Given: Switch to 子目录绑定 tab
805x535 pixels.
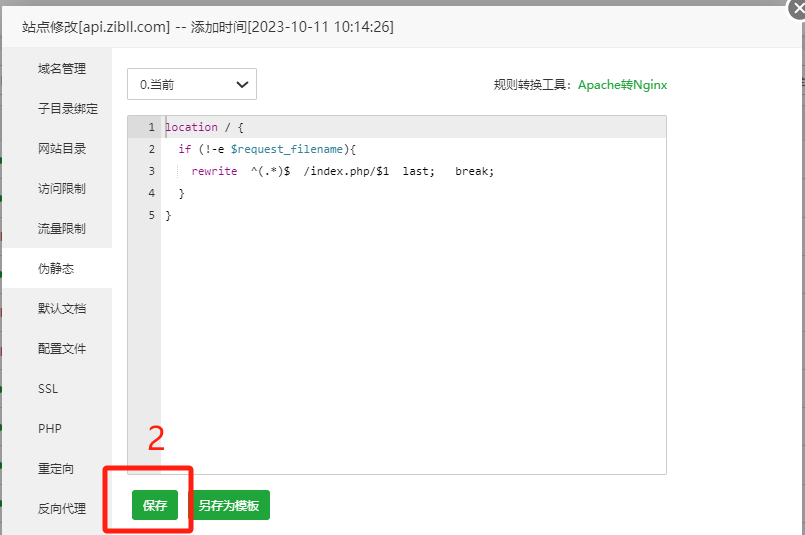Looking at the screenshot, I should 67,109.
